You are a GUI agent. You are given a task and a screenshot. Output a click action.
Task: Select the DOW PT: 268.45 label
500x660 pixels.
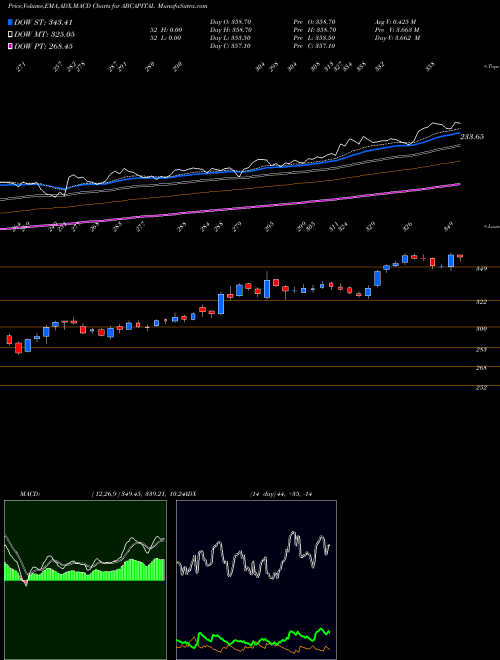tap(43, 46)
